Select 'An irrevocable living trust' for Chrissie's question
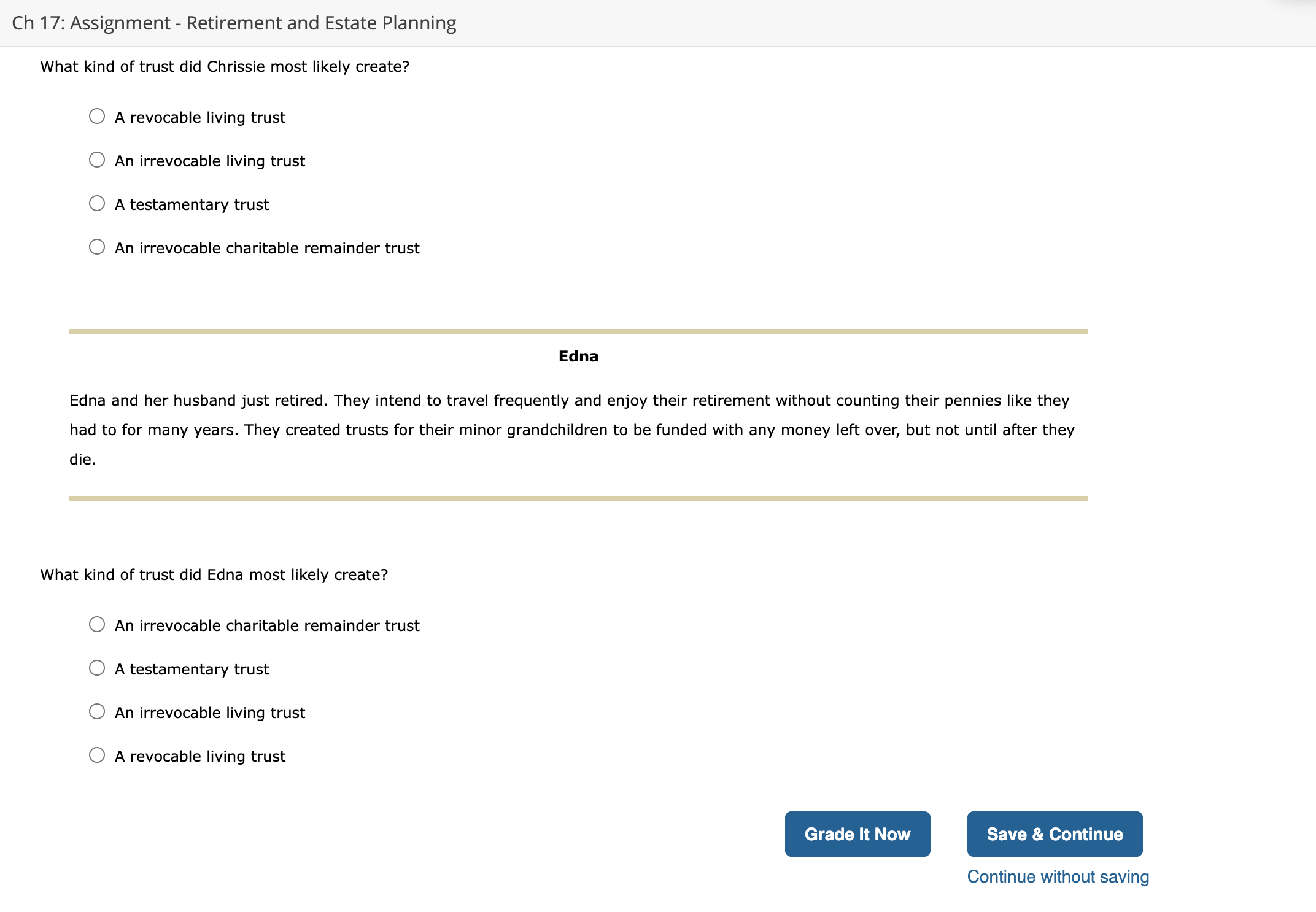Screen dimensions: 1316x912 click(97, 159)
